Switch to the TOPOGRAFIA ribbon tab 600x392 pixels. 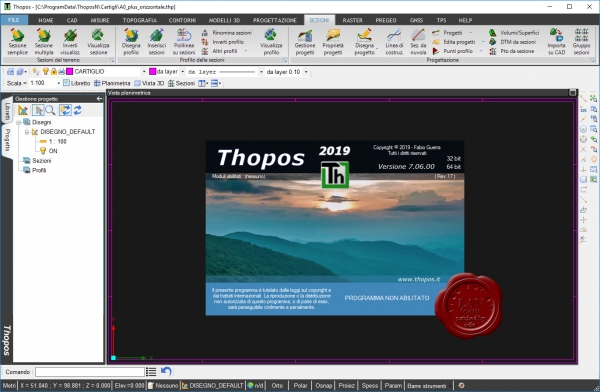pos(140,20)
